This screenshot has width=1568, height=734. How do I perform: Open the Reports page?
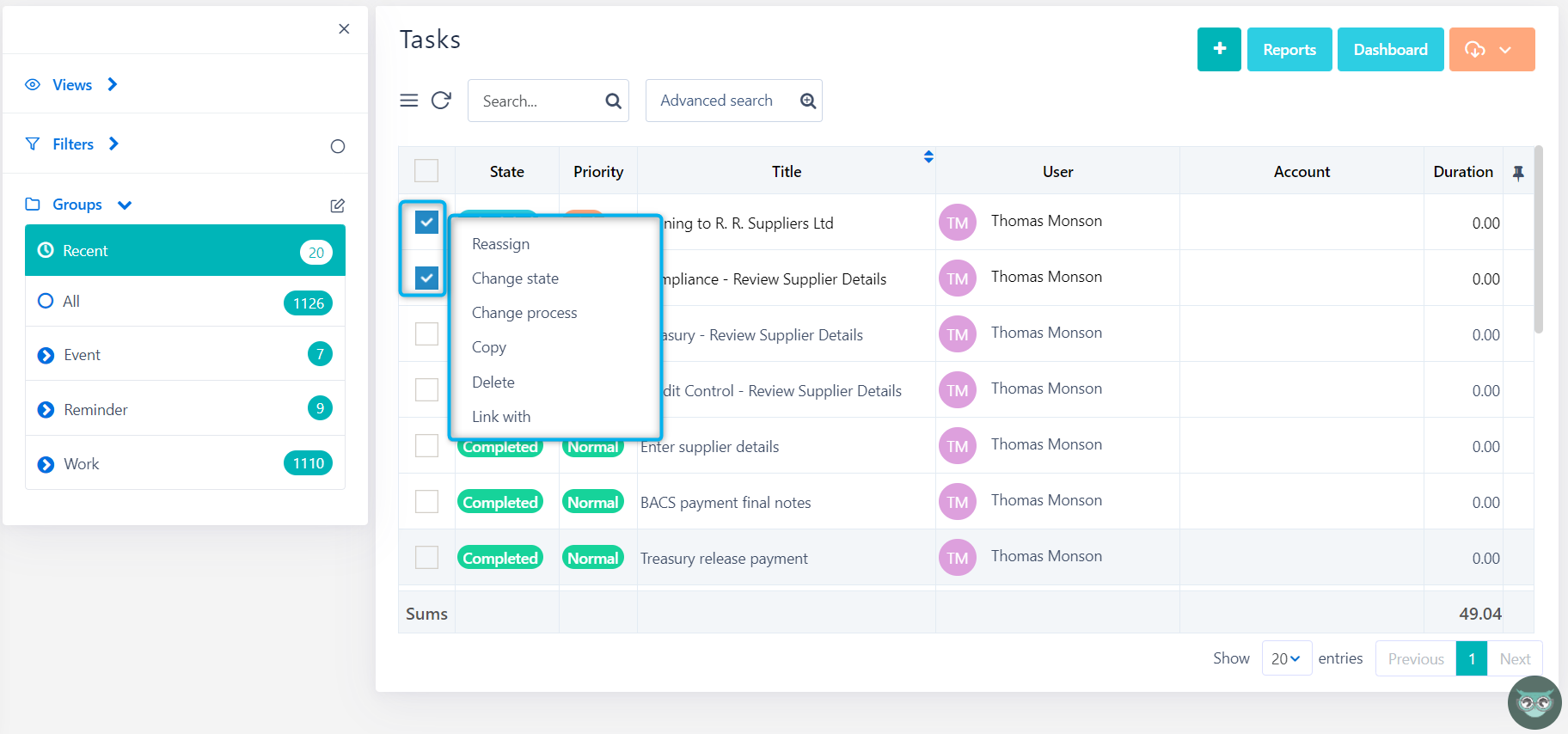1289,49
